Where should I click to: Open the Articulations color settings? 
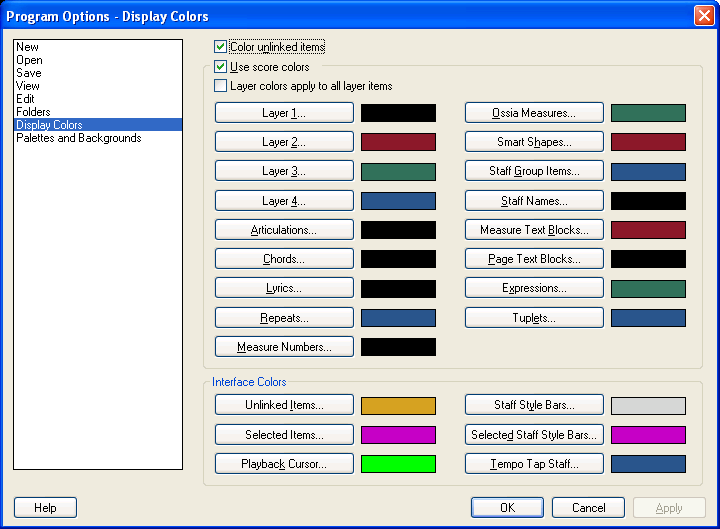point(284,230)
